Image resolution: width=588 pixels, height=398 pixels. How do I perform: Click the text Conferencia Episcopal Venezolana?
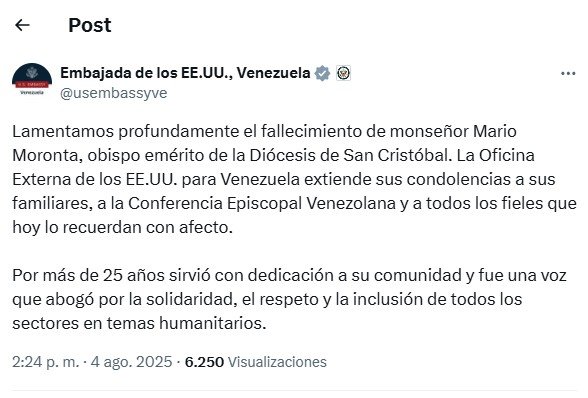click(262, 203)
